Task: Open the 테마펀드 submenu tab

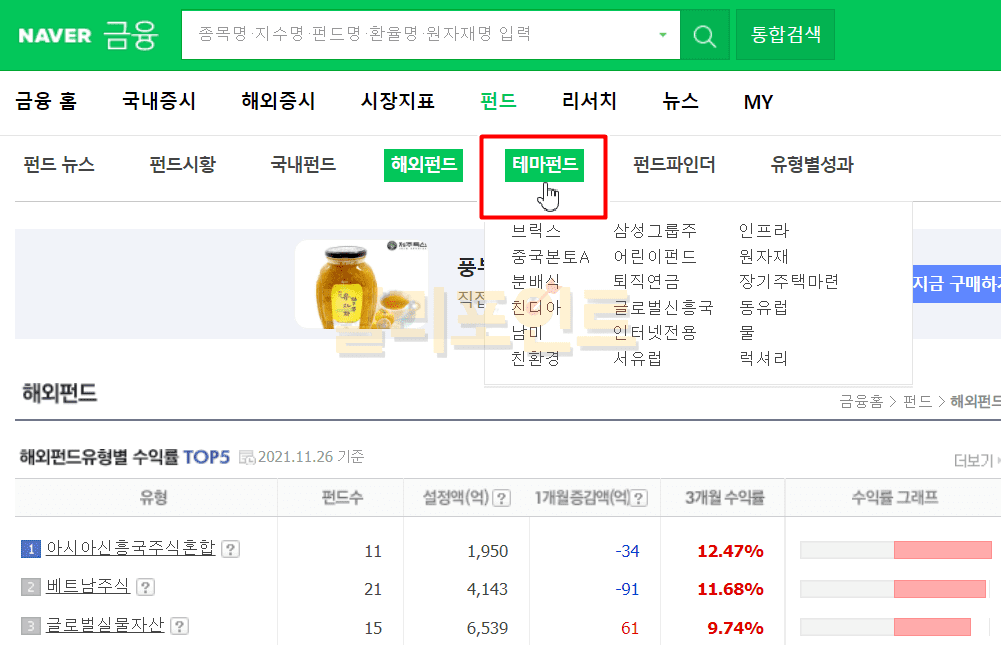Action: [545, 165]
